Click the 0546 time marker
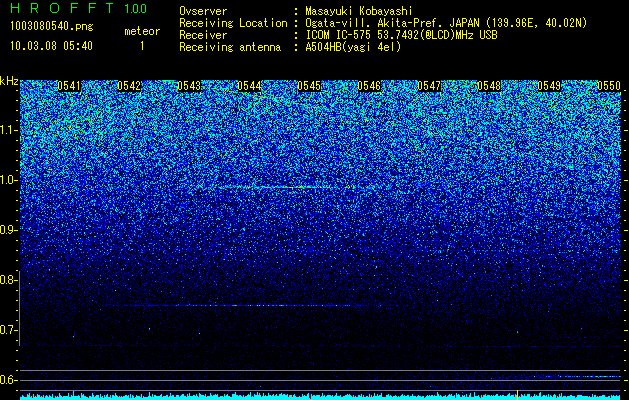 369,86
